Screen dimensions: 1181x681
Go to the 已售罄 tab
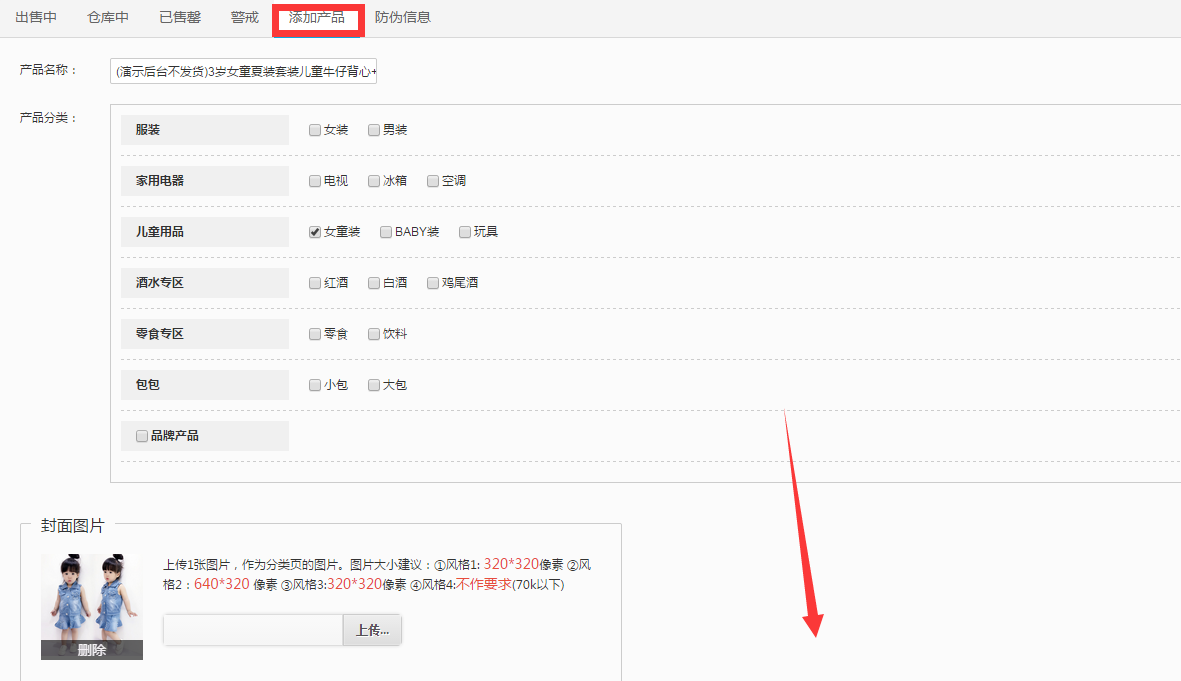coord(180,17)
